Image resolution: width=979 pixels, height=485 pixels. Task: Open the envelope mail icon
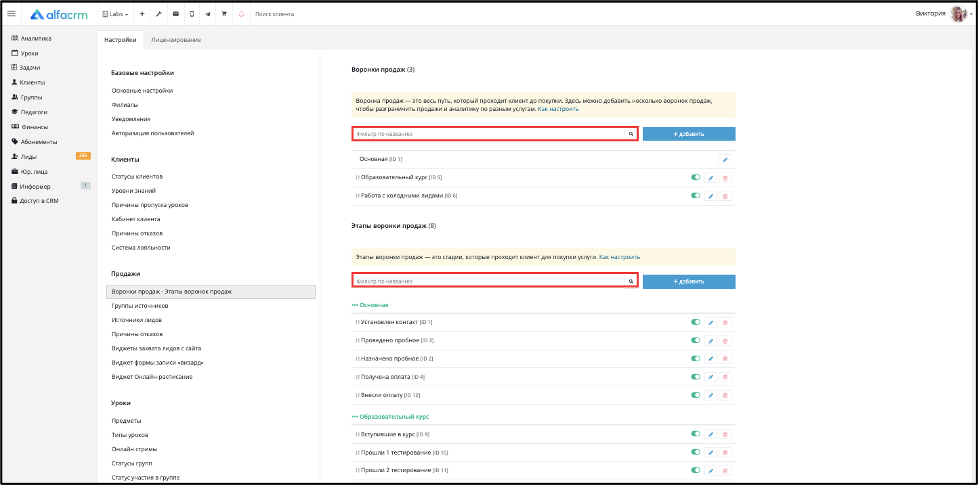pos(175,14)
